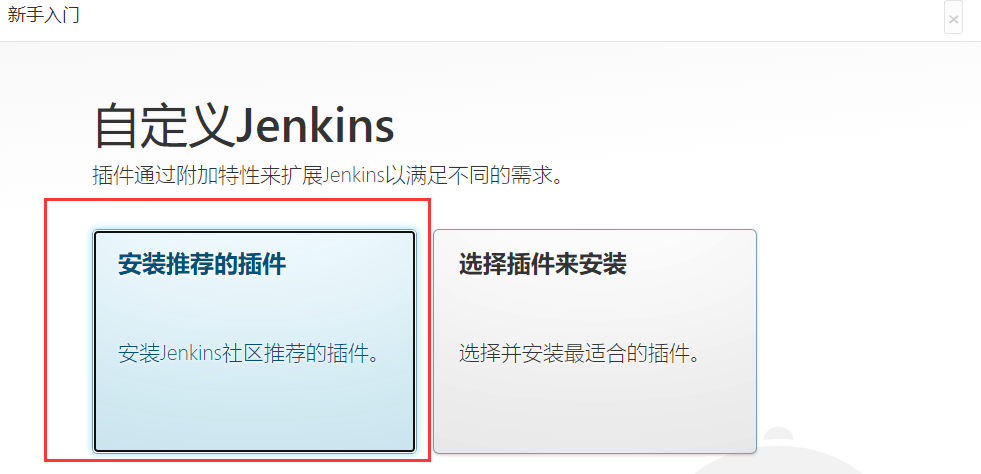981x474 pixels.
Task: Choose the 安装推荐的插件 option card
Action: [x=254, y=341]
